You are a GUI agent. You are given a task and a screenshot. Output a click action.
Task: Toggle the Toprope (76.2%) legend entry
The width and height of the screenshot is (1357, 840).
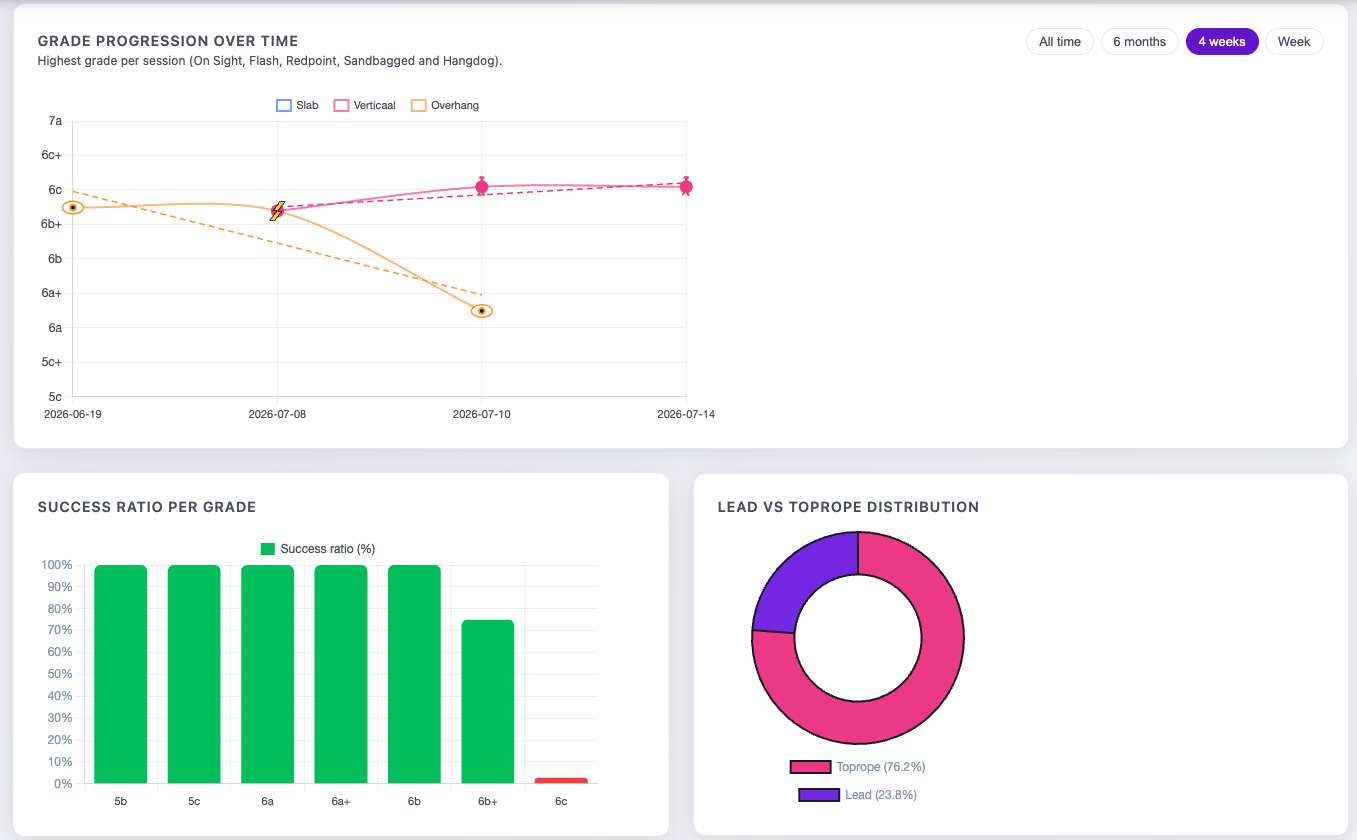[858, 767]
